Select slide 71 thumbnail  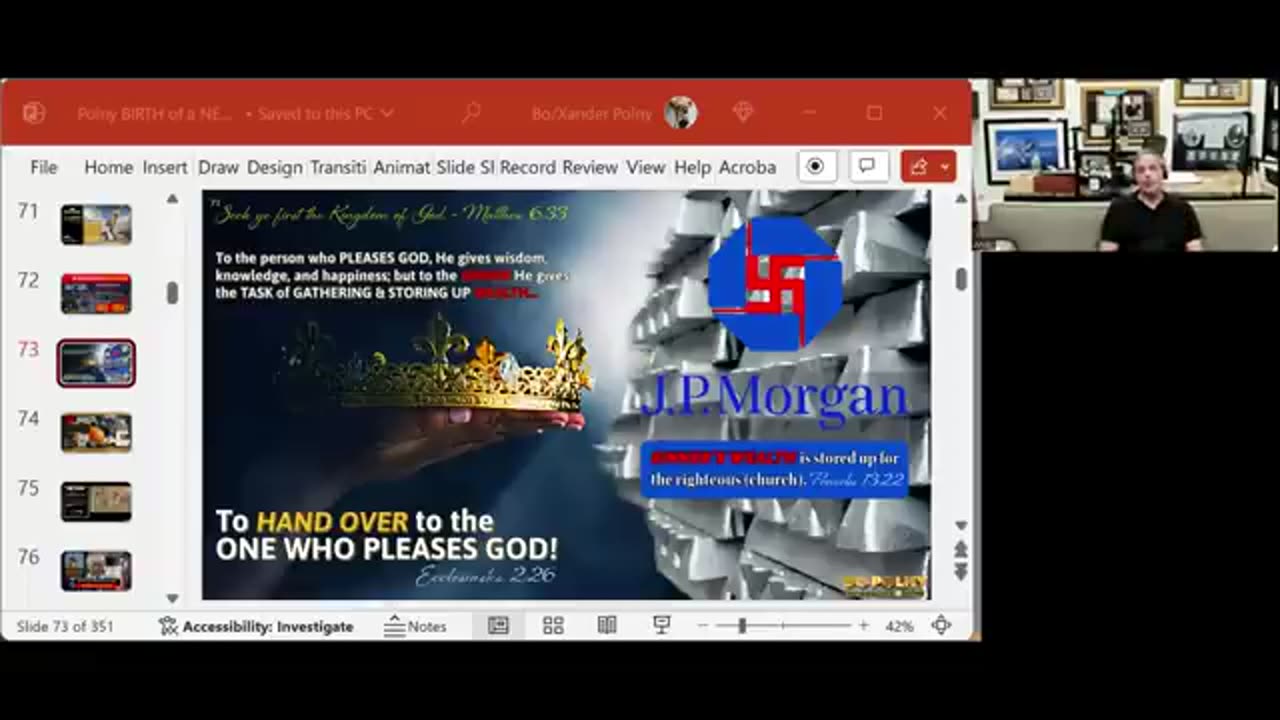96,225
